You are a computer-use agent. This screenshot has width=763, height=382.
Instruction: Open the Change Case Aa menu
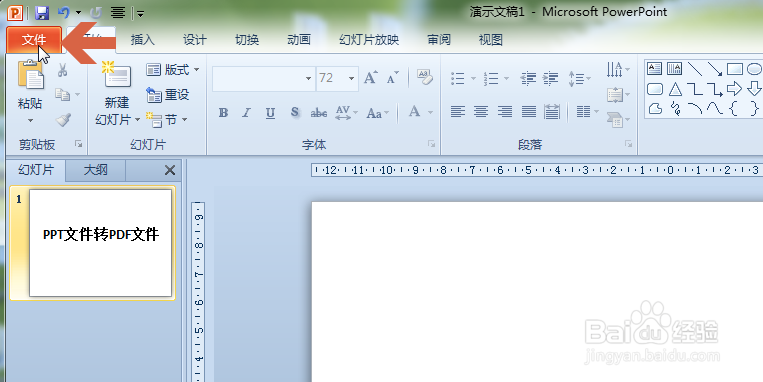(377, 113)
